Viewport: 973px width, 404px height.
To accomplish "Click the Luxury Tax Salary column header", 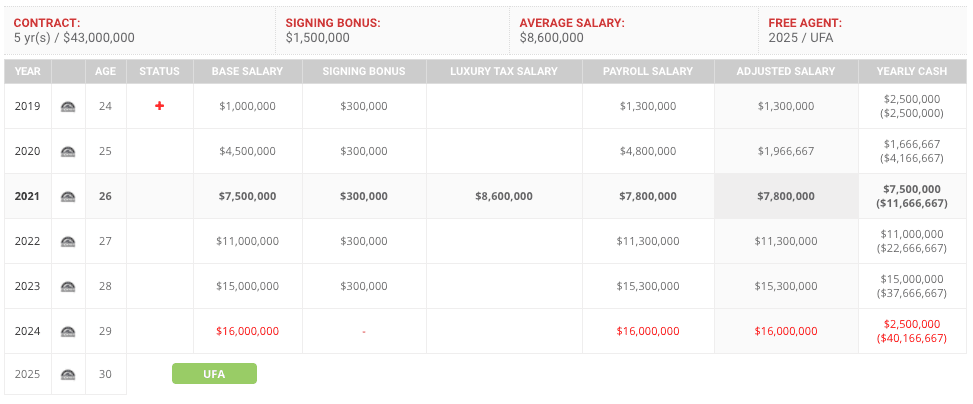I will tap(503, 71).
